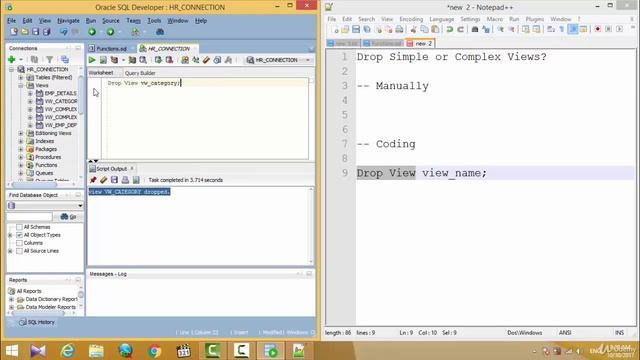Click the green Forward arrow in SQL Developer
Image resolution: width=640 pixels, height=360 pixels.
click(110, 31)
